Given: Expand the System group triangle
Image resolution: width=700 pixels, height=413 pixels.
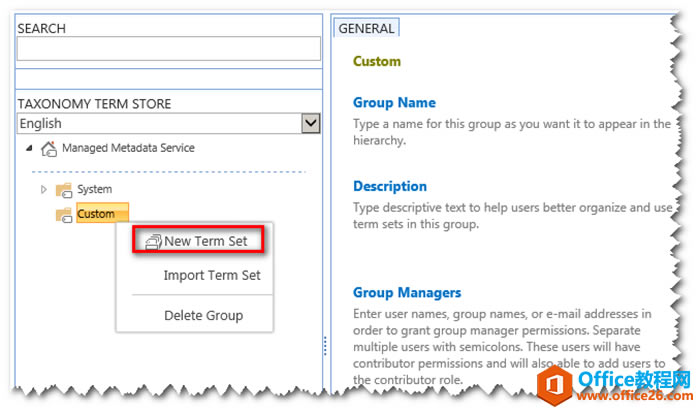Looking at the screenshot, I should 43,189.
